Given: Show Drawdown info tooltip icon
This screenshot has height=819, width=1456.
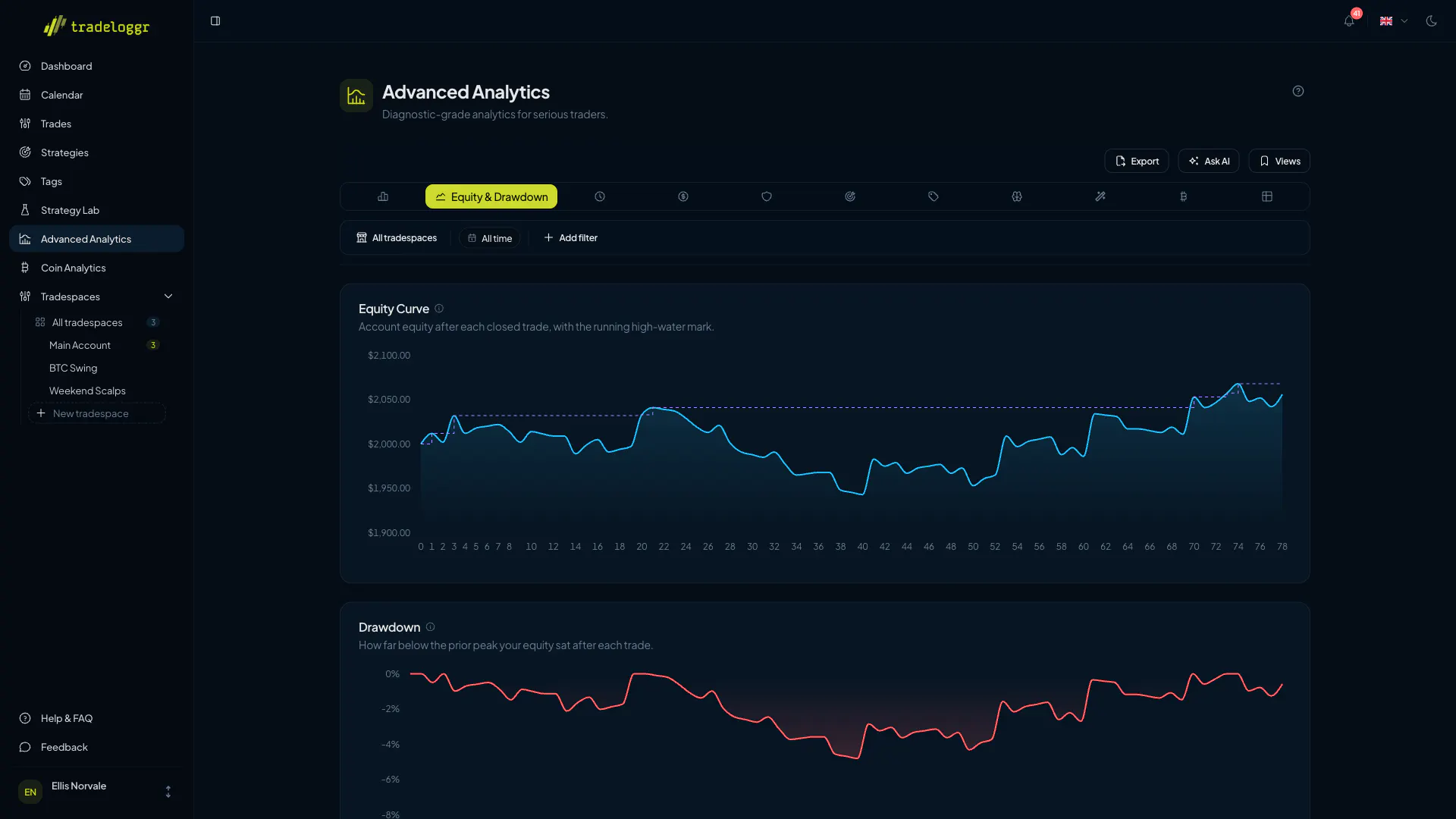Looking at the screenshot, I should (x=431, y=627).
